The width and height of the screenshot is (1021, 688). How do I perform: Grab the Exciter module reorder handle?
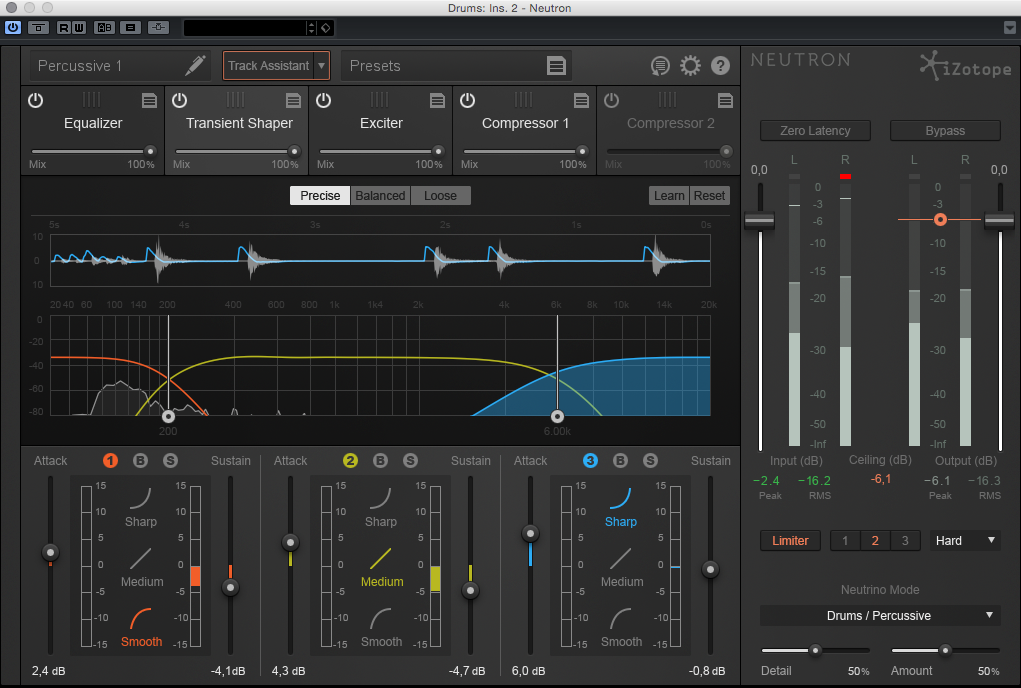click(x=380, y=99)
